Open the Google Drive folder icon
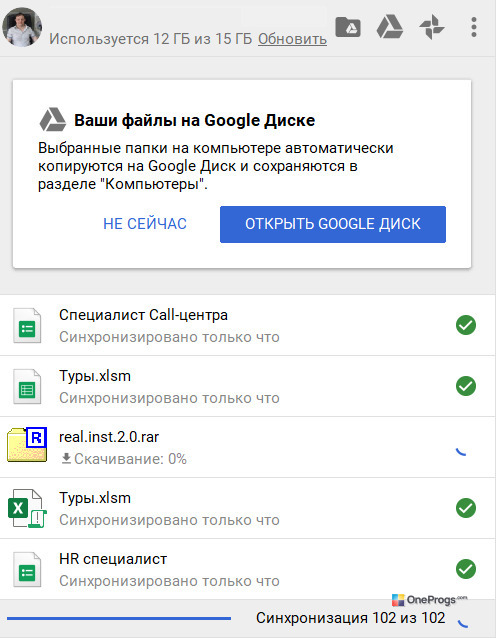499x638 pixels. (348, 27)
